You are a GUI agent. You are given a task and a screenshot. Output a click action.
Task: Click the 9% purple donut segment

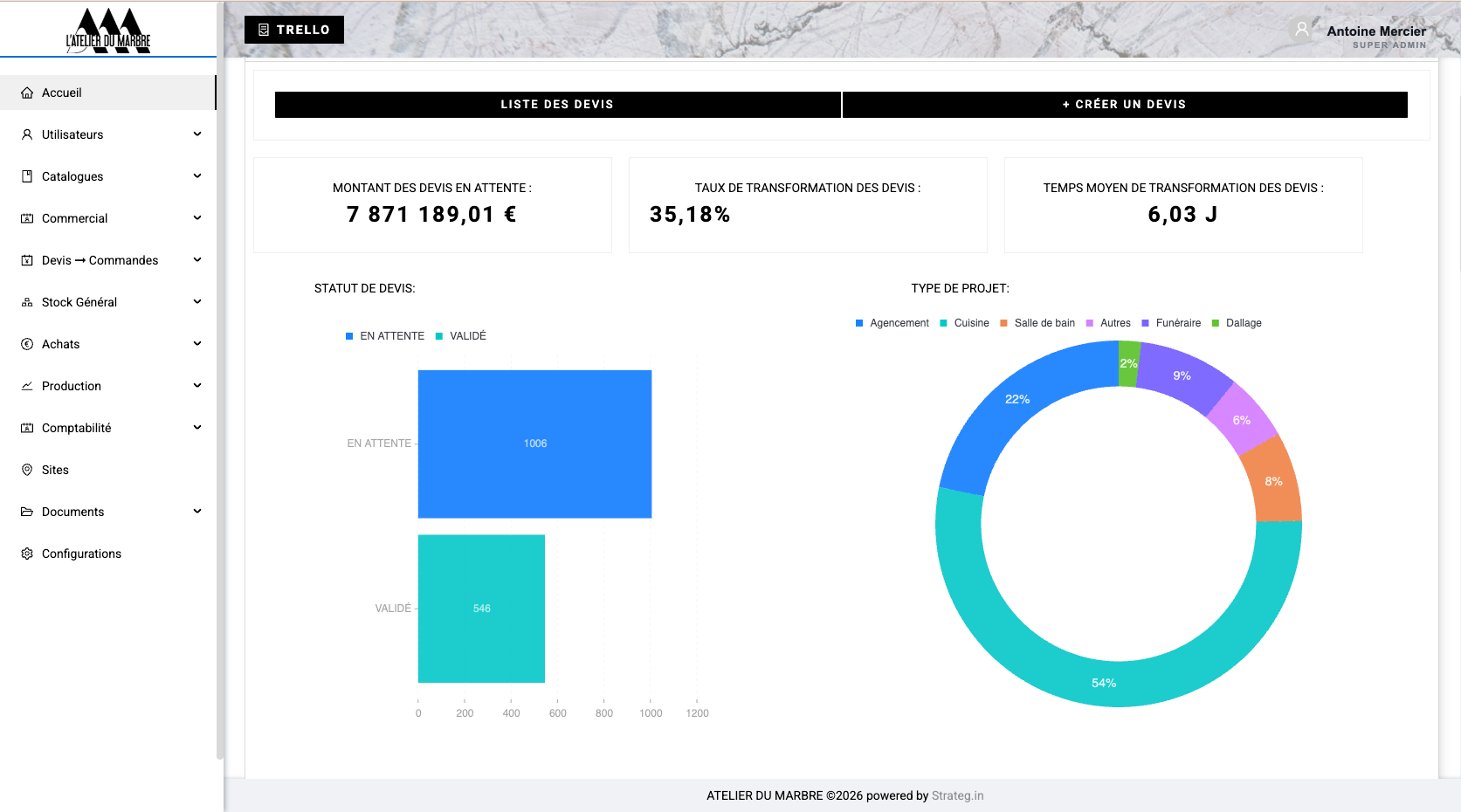tap(1182, 375)
